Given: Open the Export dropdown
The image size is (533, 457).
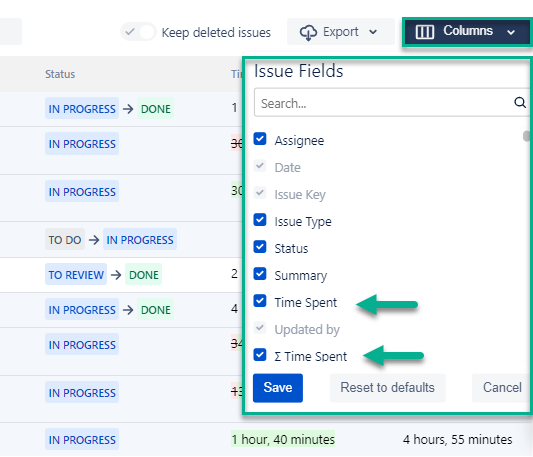Looking at the screenshot, I should [341, 32].
